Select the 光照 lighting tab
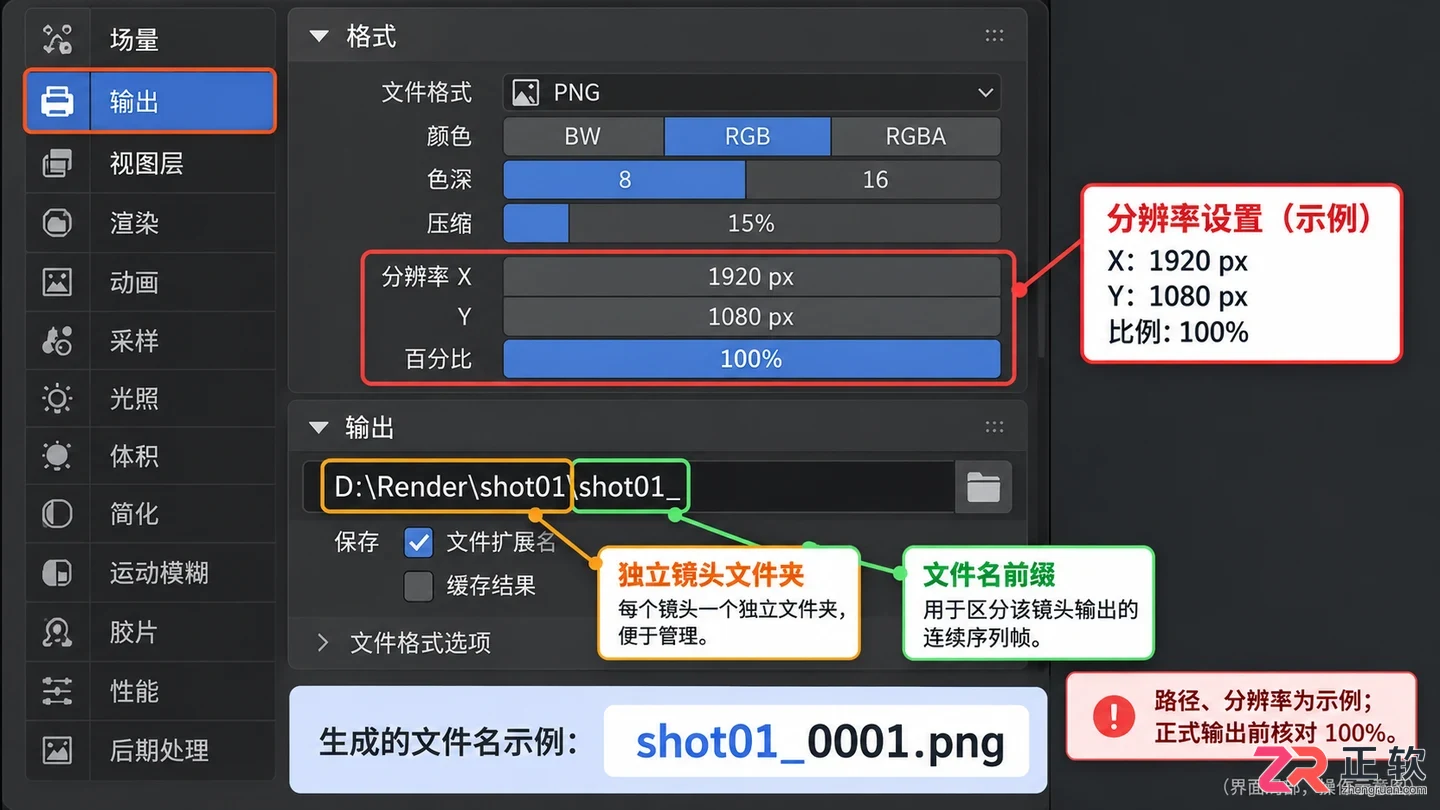 (x=150, y=399)
